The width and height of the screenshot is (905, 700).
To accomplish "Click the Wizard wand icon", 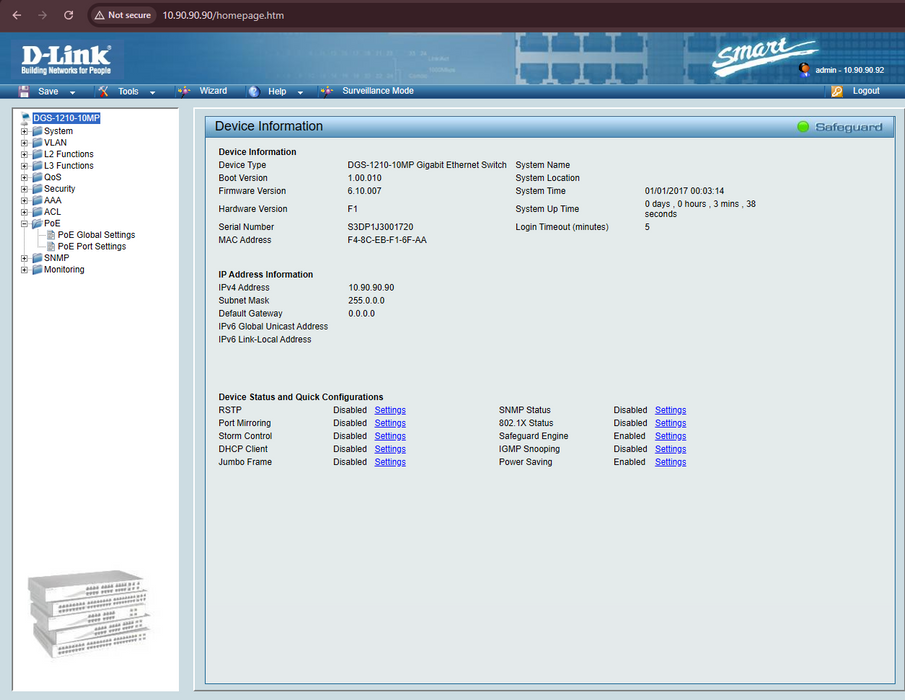I will (184, 91).
